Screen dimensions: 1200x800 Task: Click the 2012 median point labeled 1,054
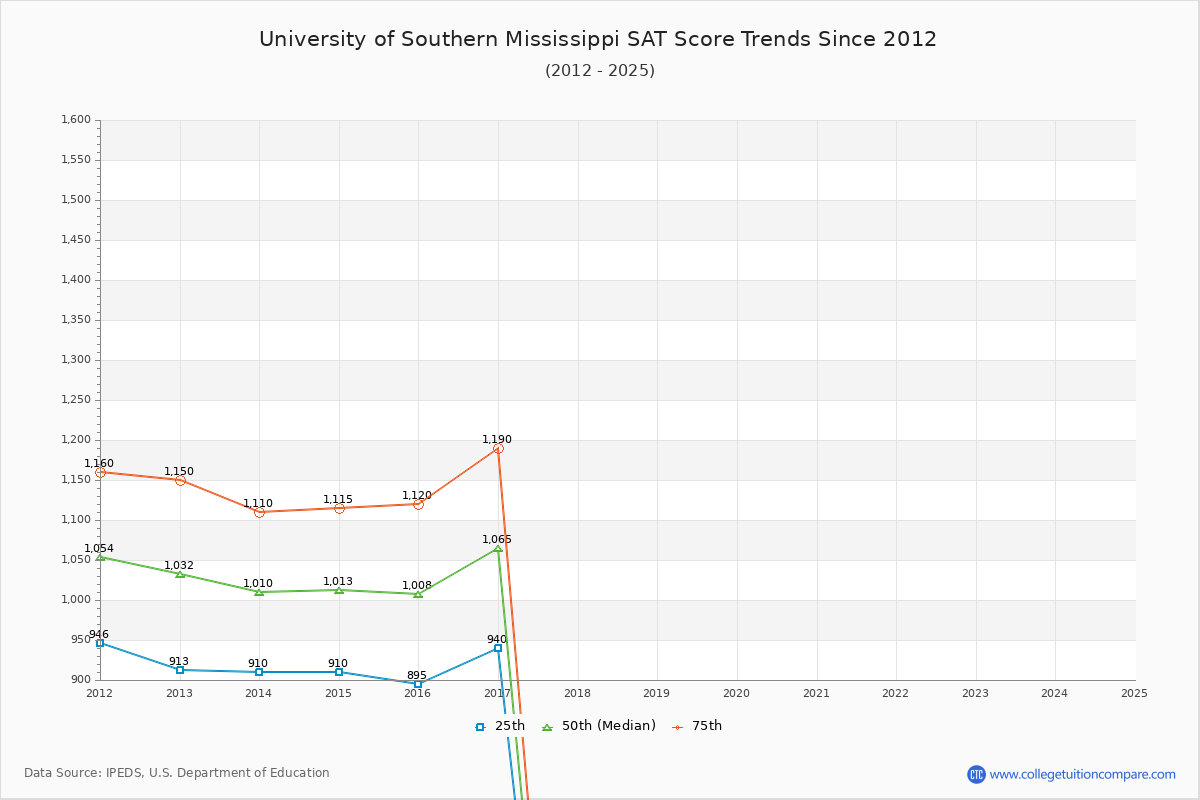(100, 557)
